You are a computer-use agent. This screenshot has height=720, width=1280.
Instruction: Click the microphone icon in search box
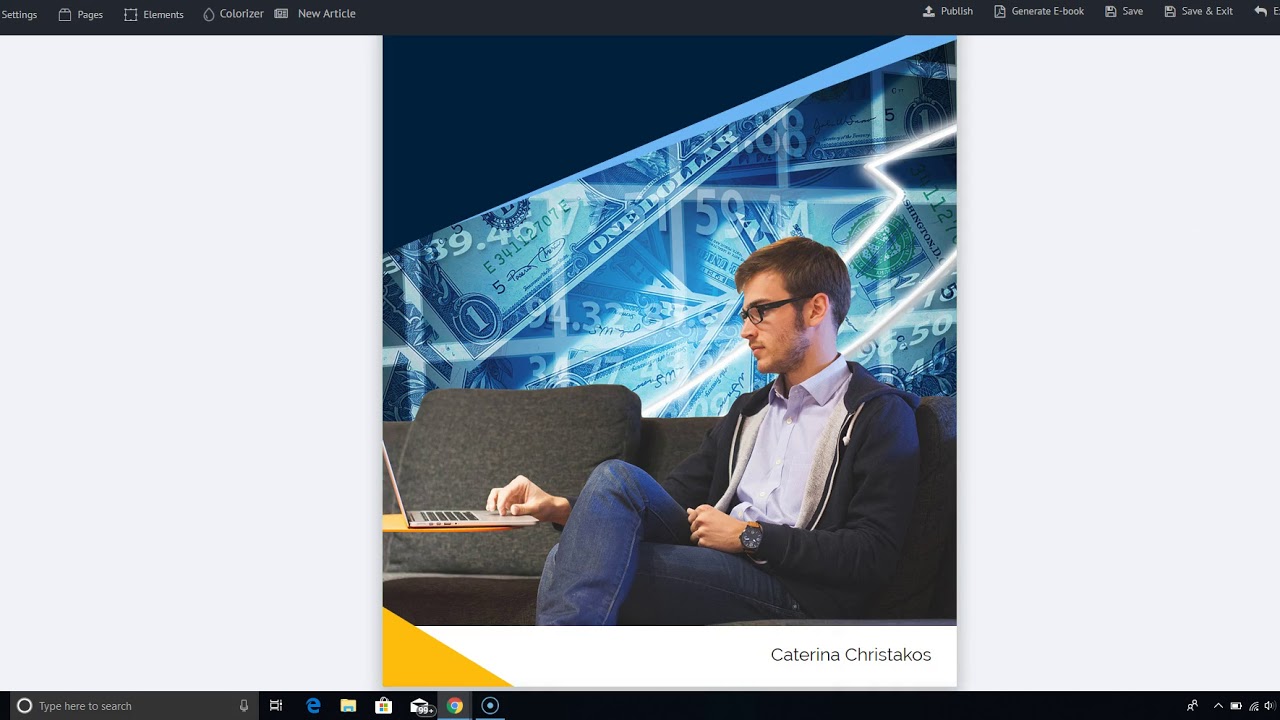tap(243, 706)
